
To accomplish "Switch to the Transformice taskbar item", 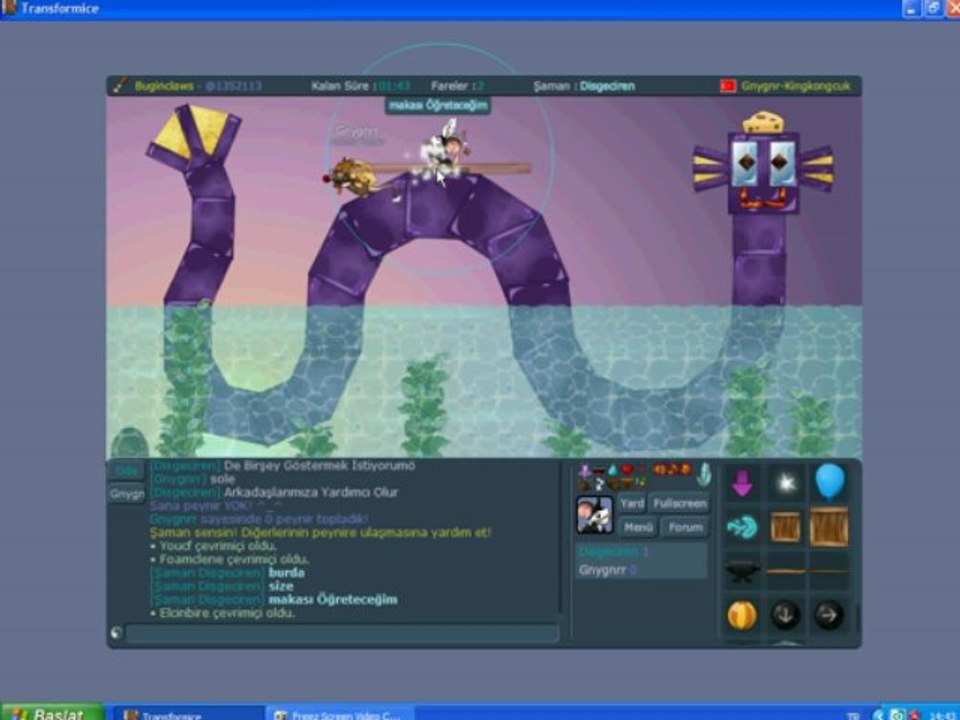I will pyautogui.click(x=187, y=714).
